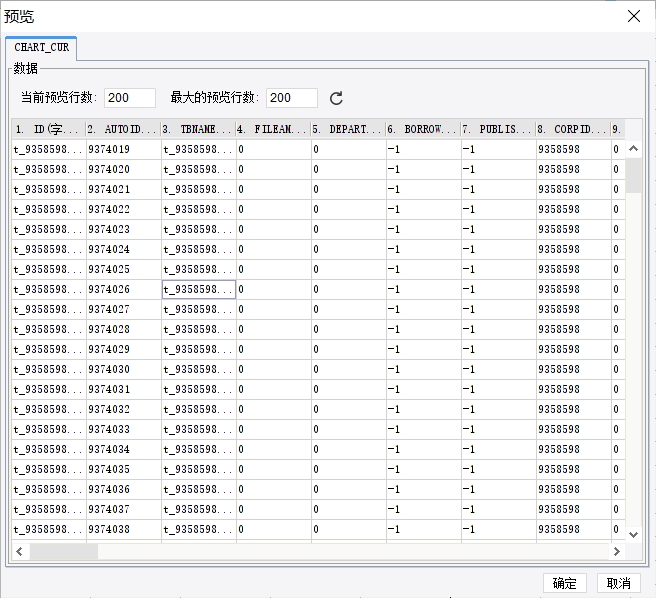The height and width of the screenshot is (598, 656).
Task: Select AUTOID cell 9374021
Action: (x=124, y=190)
